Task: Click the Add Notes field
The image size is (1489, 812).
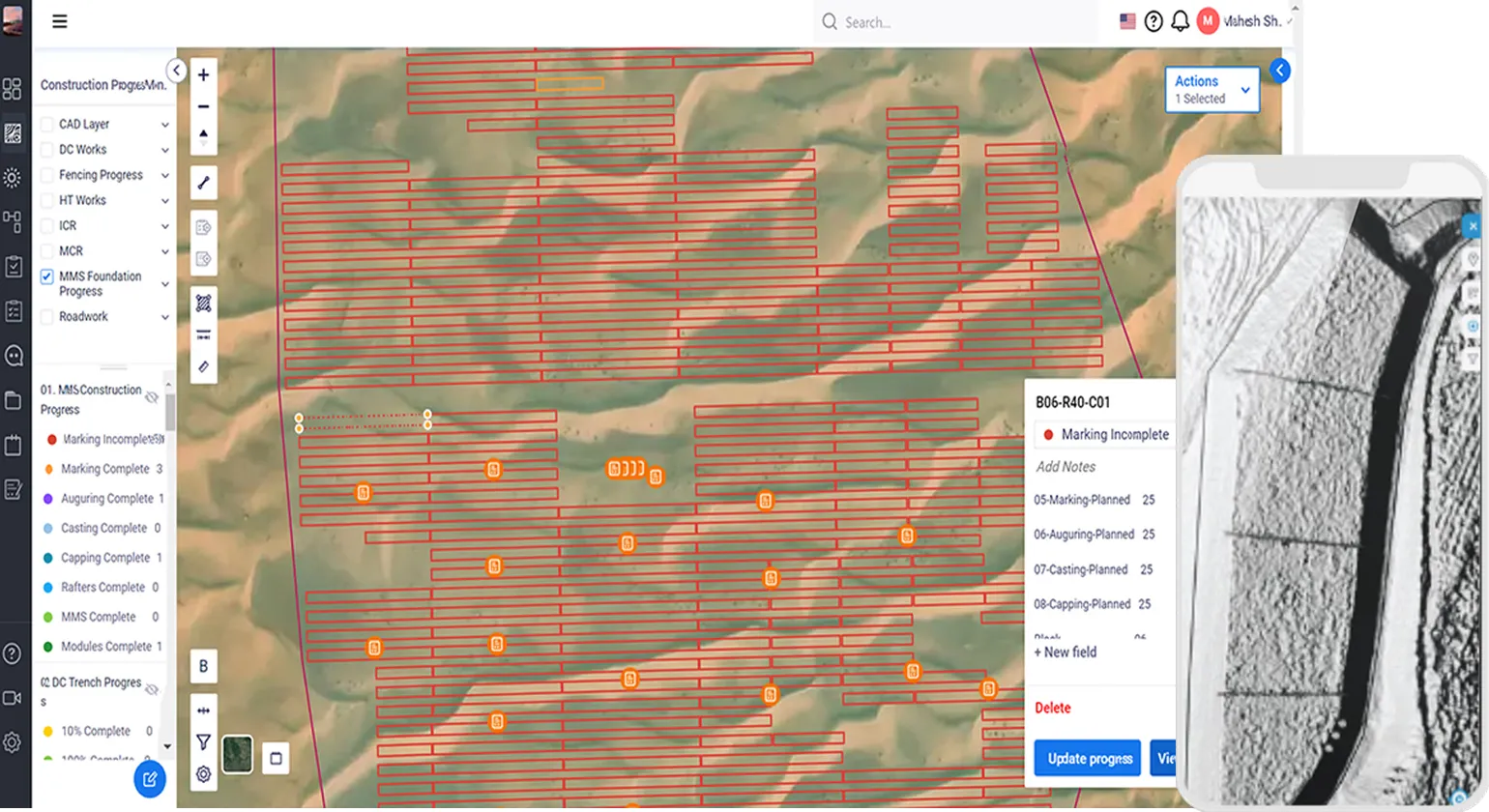Action: 1066,467
